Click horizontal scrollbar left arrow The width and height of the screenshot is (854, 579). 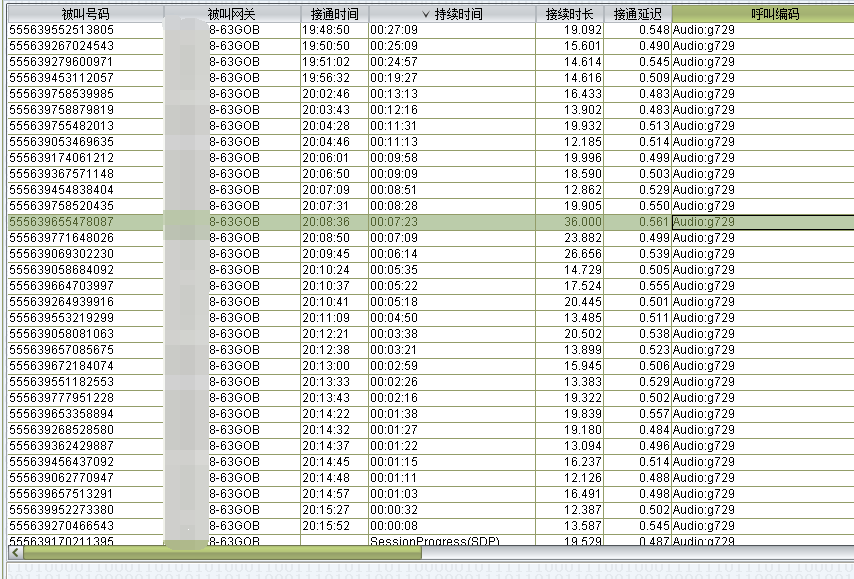pyautogui.click(x=15, y=553)
